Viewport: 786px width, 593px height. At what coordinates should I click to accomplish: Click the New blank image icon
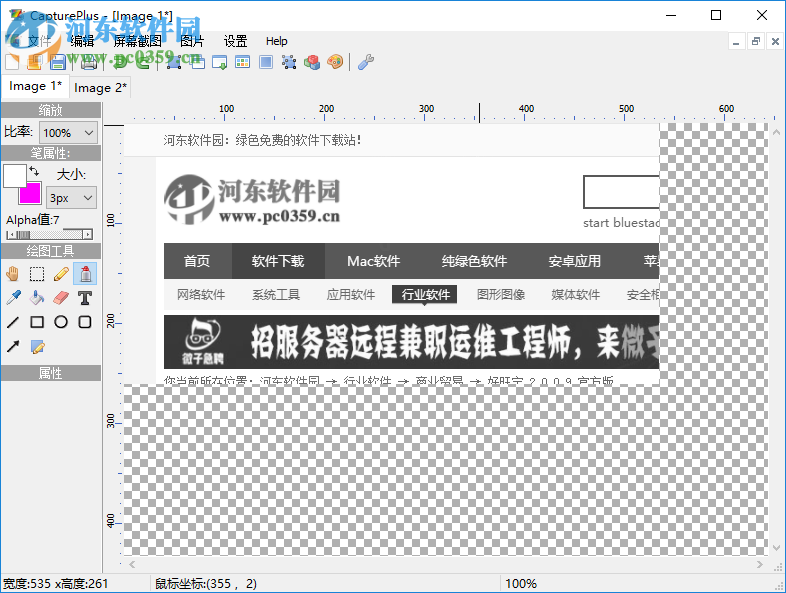point(12,62)
